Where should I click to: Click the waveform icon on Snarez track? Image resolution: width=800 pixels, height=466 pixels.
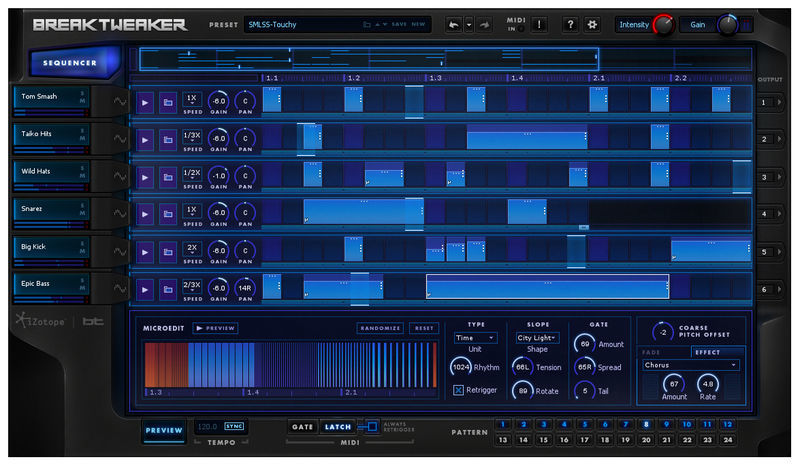pos(120,213)
